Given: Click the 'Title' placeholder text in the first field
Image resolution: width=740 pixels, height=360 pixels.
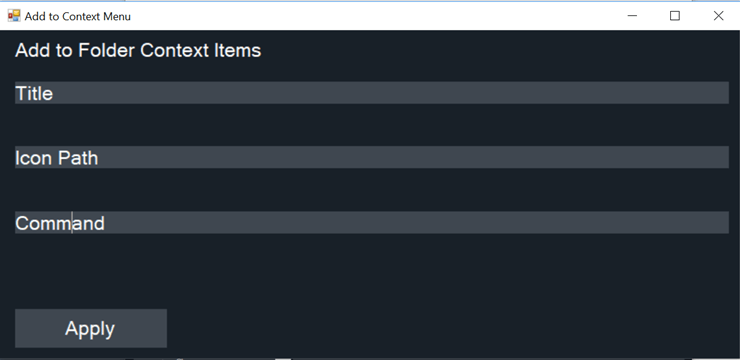Looking at the screenshot, I should tap(34, 93).
